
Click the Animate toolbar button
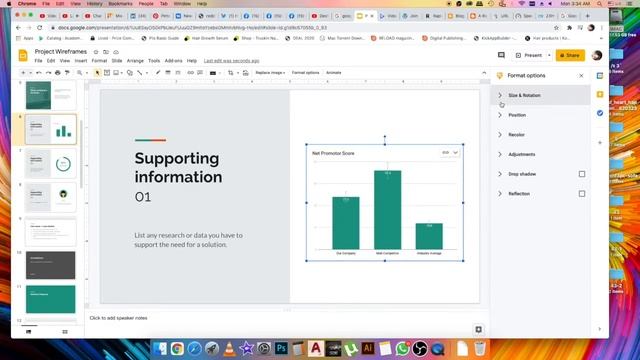[333, 73]
